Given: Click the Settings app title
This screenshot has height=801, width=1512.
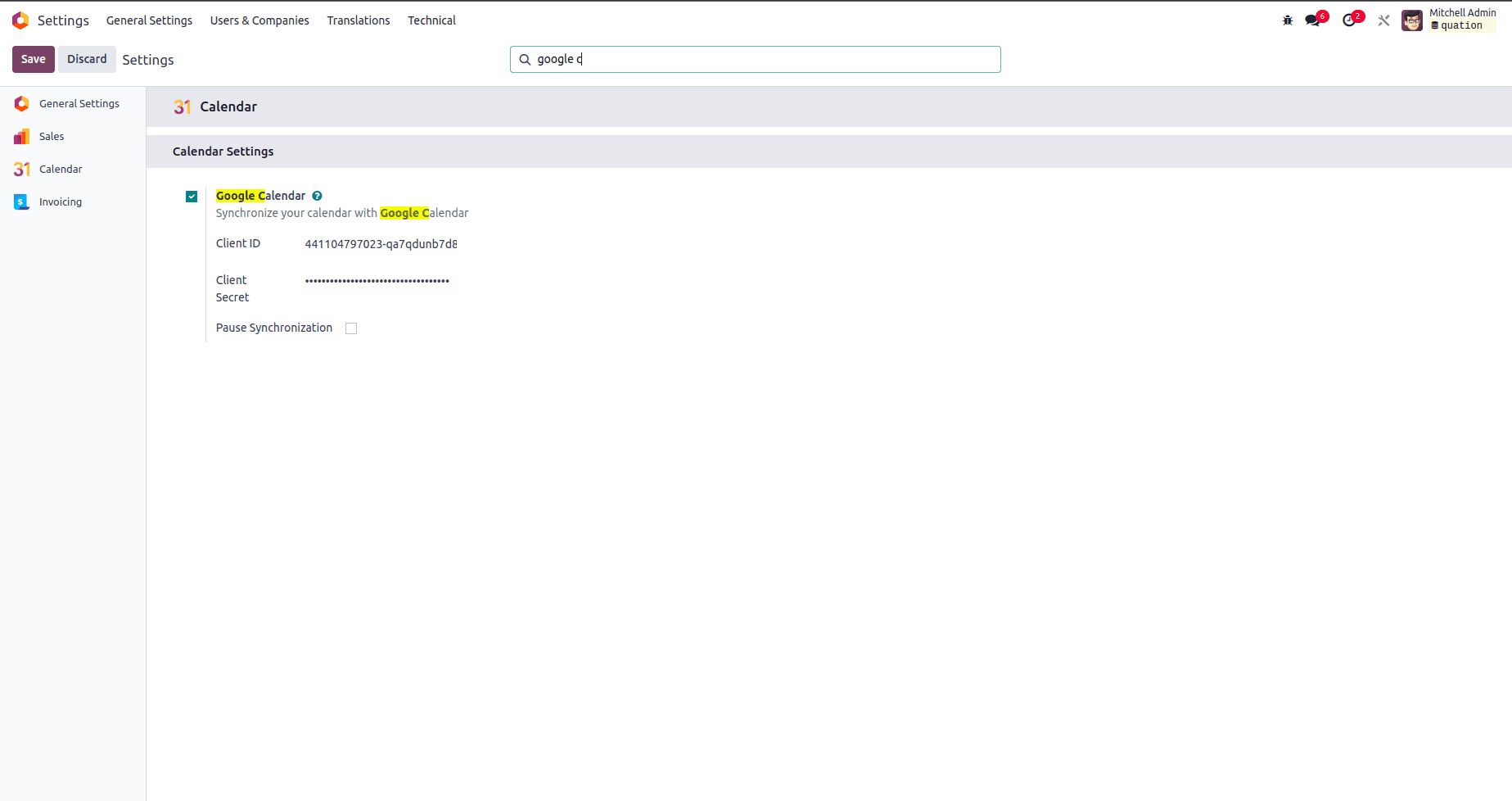Looking at the screenshot, I should [x=63, y=20].
